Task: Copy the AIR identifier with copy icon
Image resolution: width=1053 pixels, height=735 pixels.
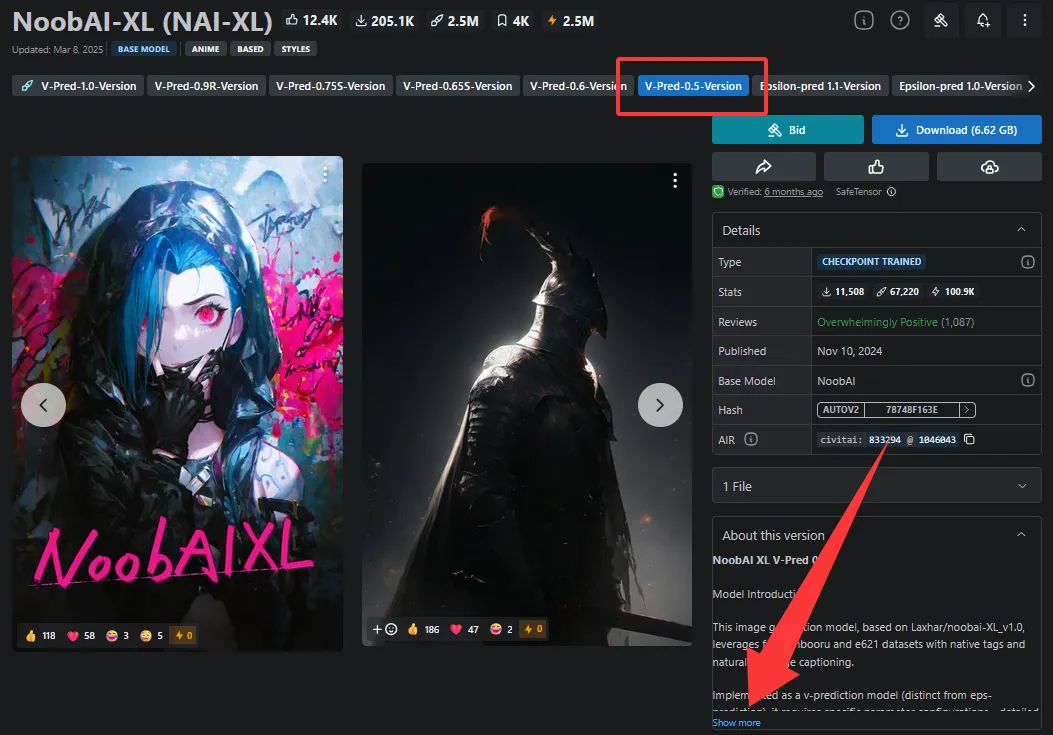Action: coord(969,440)
